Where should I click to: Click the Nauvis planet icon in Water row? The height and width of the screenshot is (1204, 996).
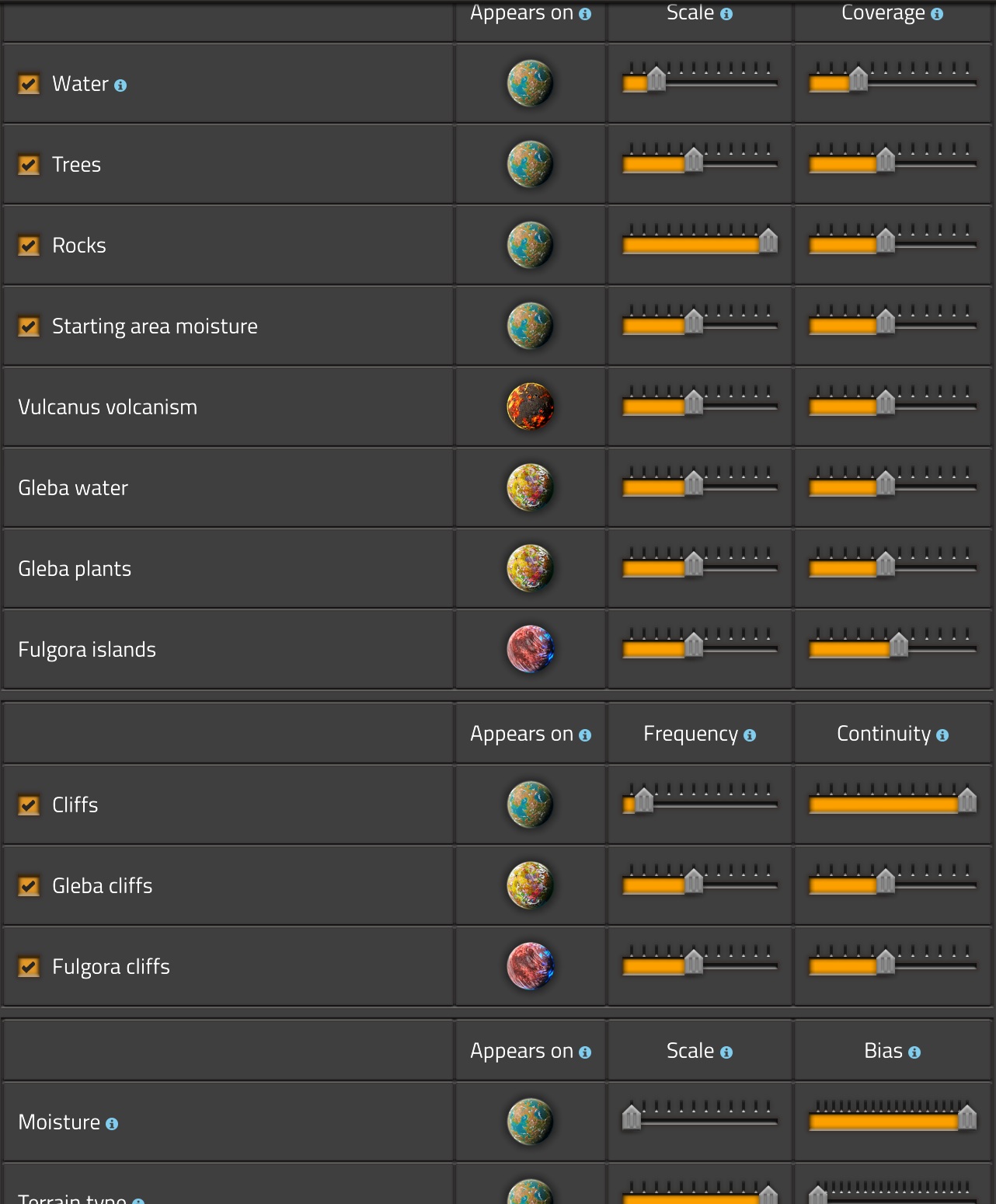tap(530, 83)
